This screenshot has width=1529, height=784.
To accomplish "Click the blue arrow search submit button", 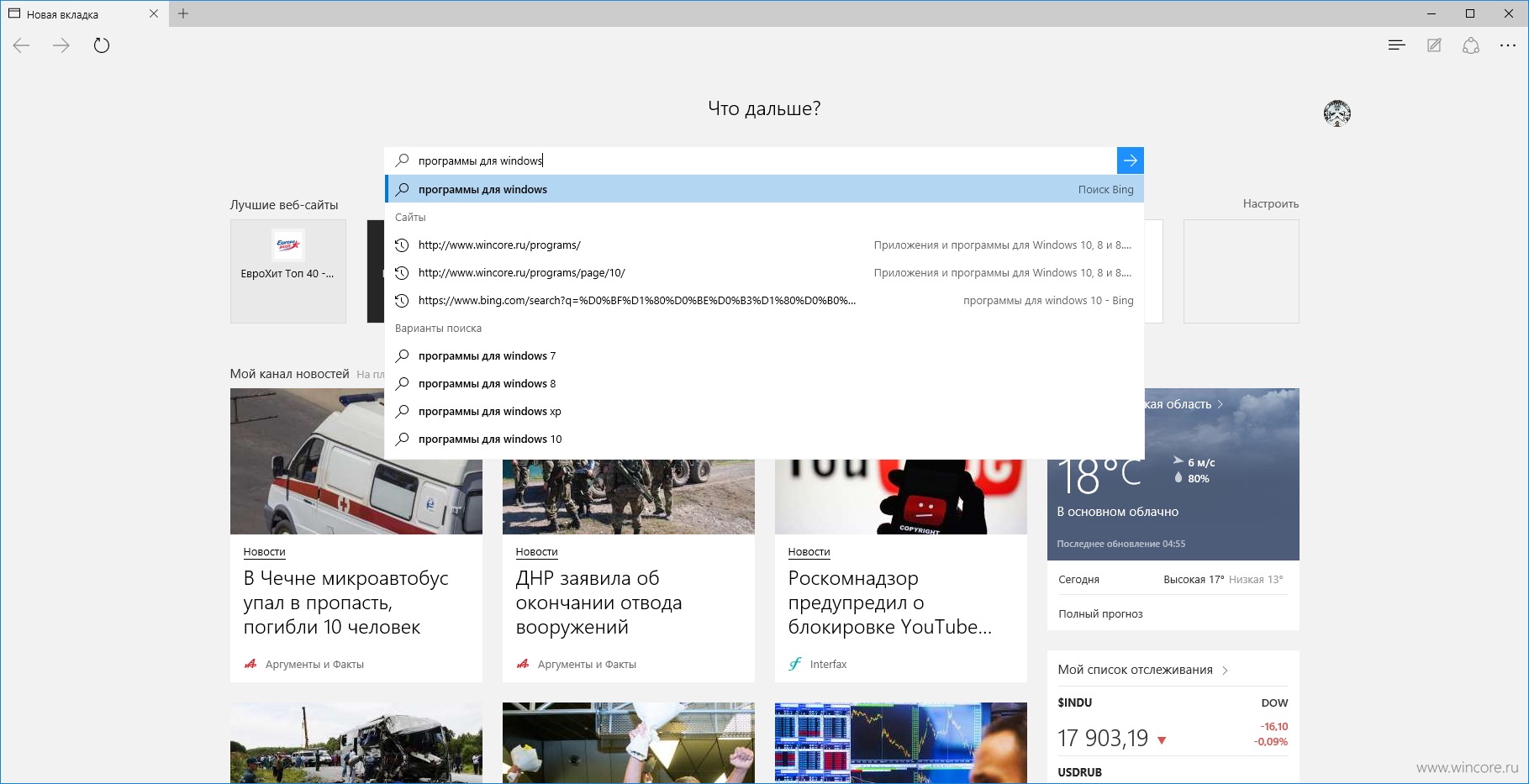I will (1131, 160).
